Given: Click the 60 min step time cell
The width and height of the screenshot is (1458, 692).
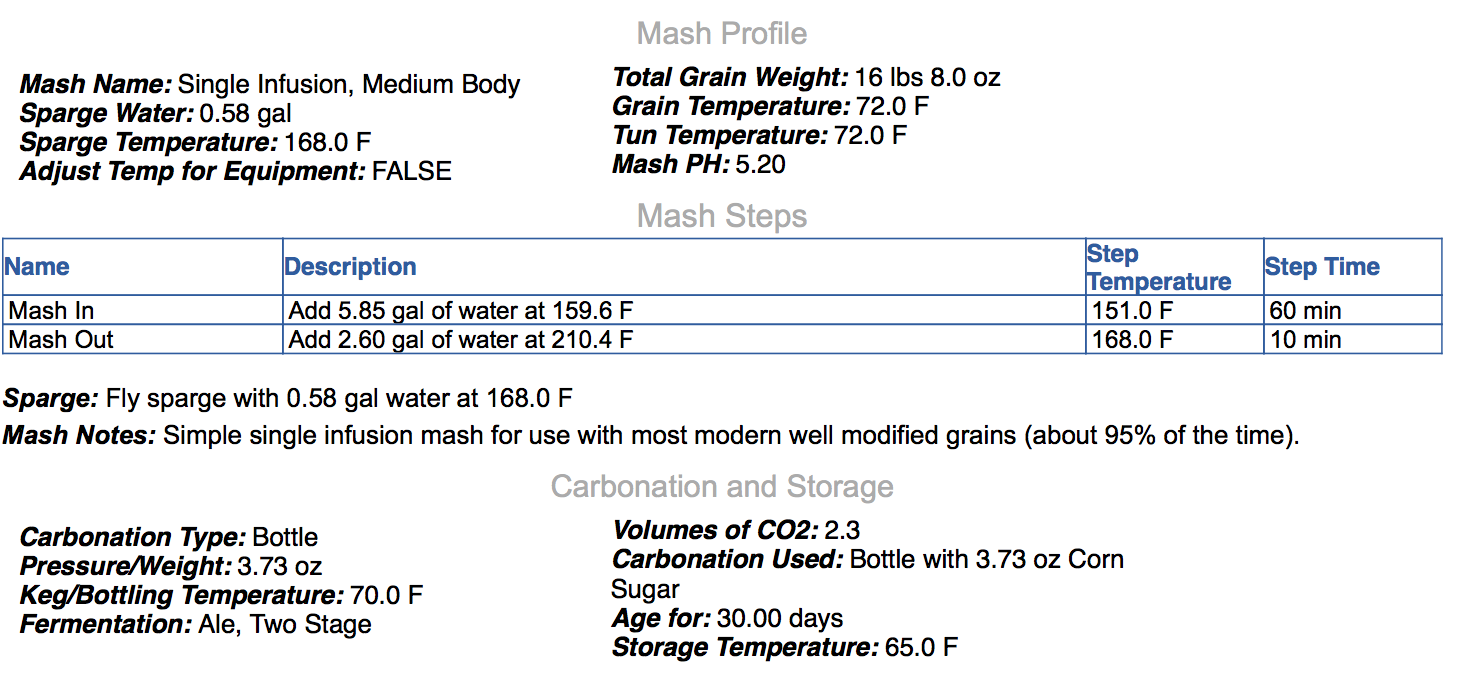Looking at the screenshot, I should (x=1305, y=311).
